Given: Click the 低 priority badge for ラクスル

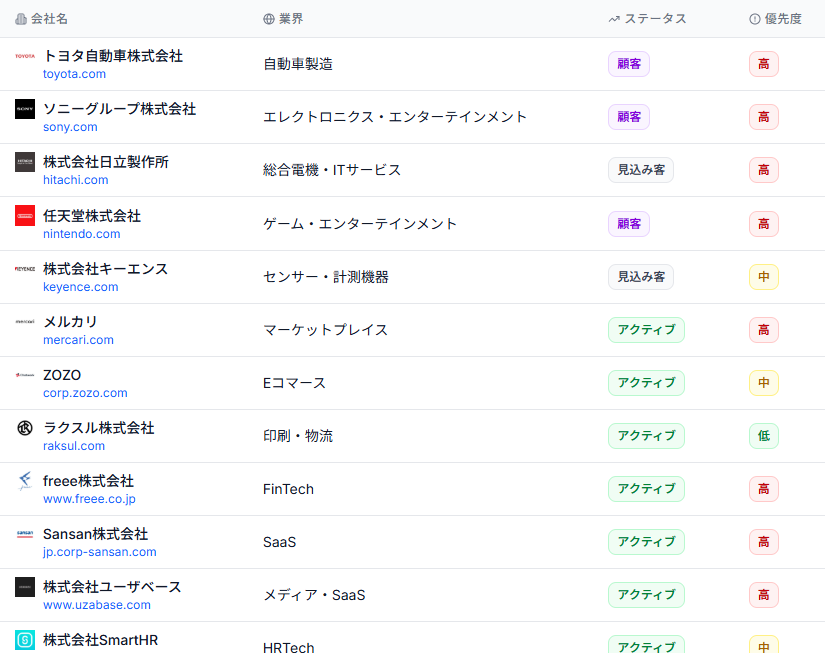Looking at the screenshot, I should pyautogui.click(x=763, y=436).
